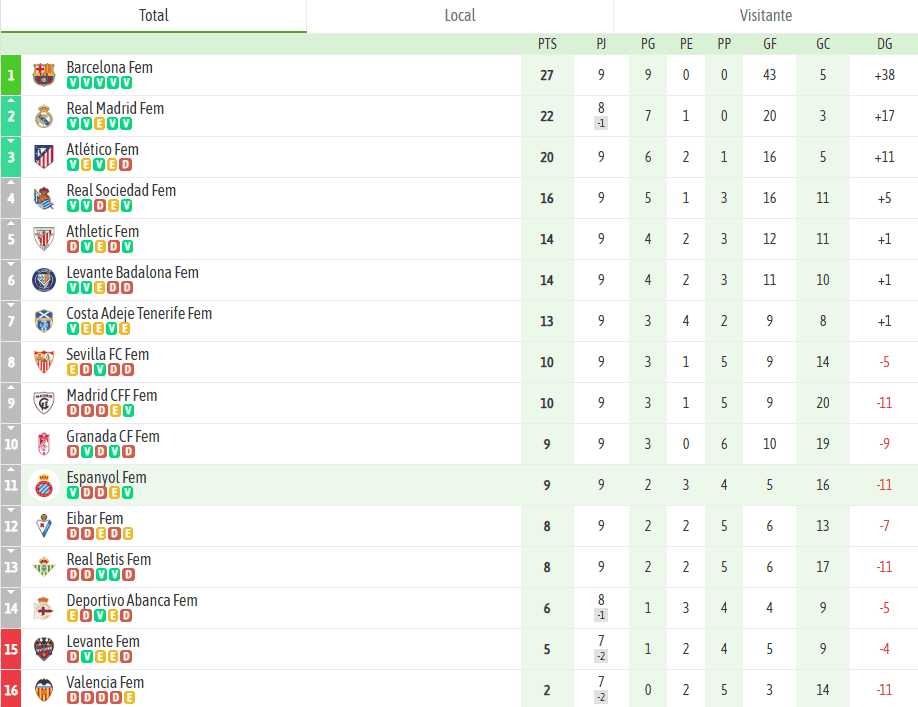This screenshot has width=918, height=707.
Task: Click the Granada CF Fem crest
Action: click(x=44, y=444)
